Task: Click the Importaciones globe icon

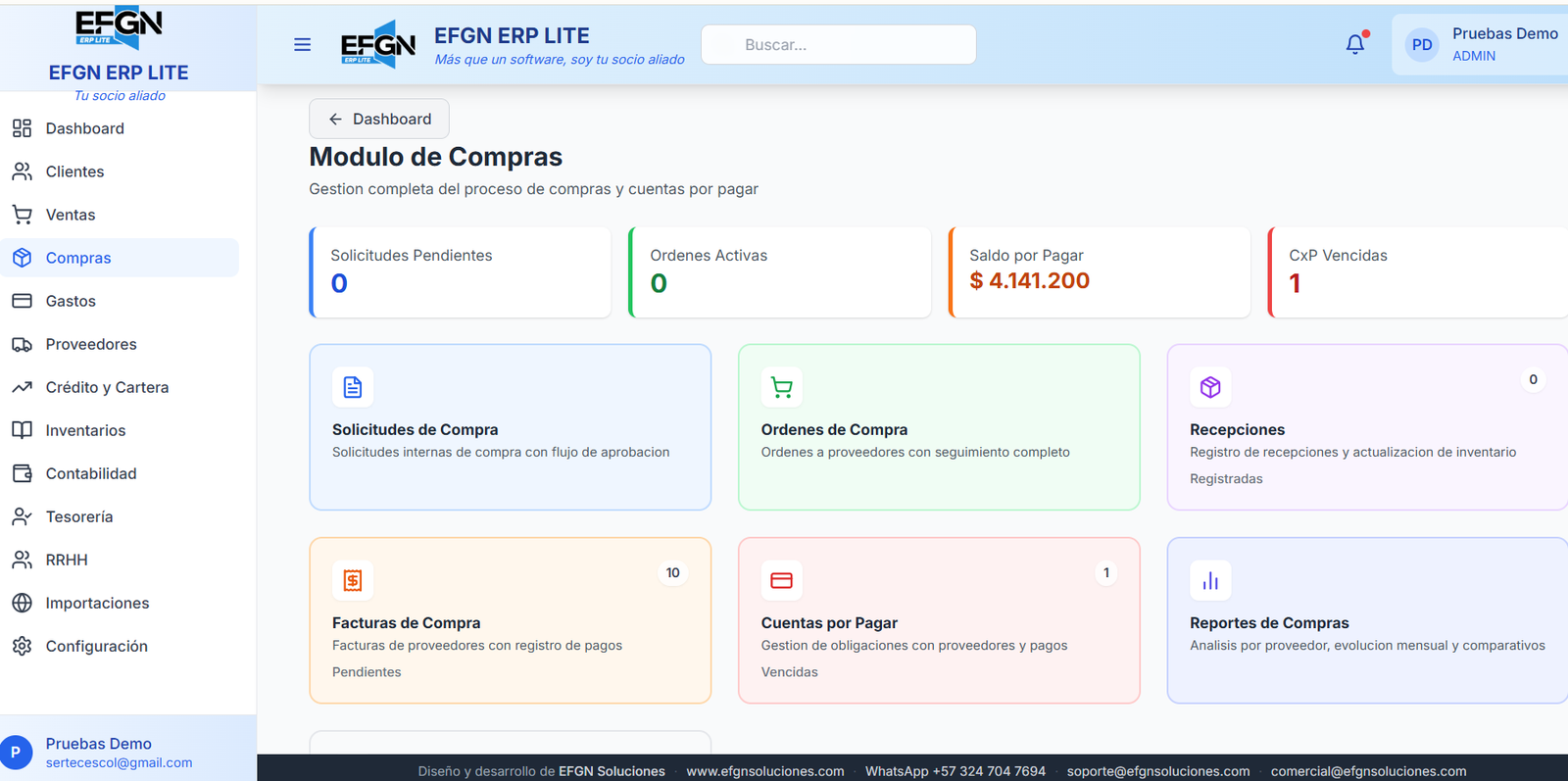Action: pyautogui.click(x=22, y=603)
